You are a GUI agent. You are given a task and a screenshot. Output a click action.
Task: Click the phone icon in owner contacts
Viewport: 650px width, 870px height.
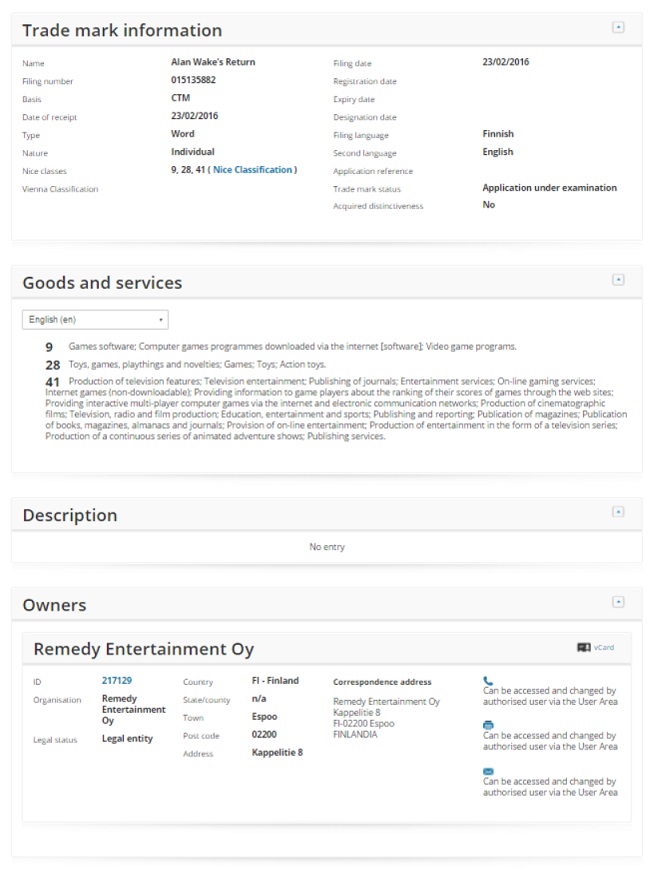click(488, 681)
